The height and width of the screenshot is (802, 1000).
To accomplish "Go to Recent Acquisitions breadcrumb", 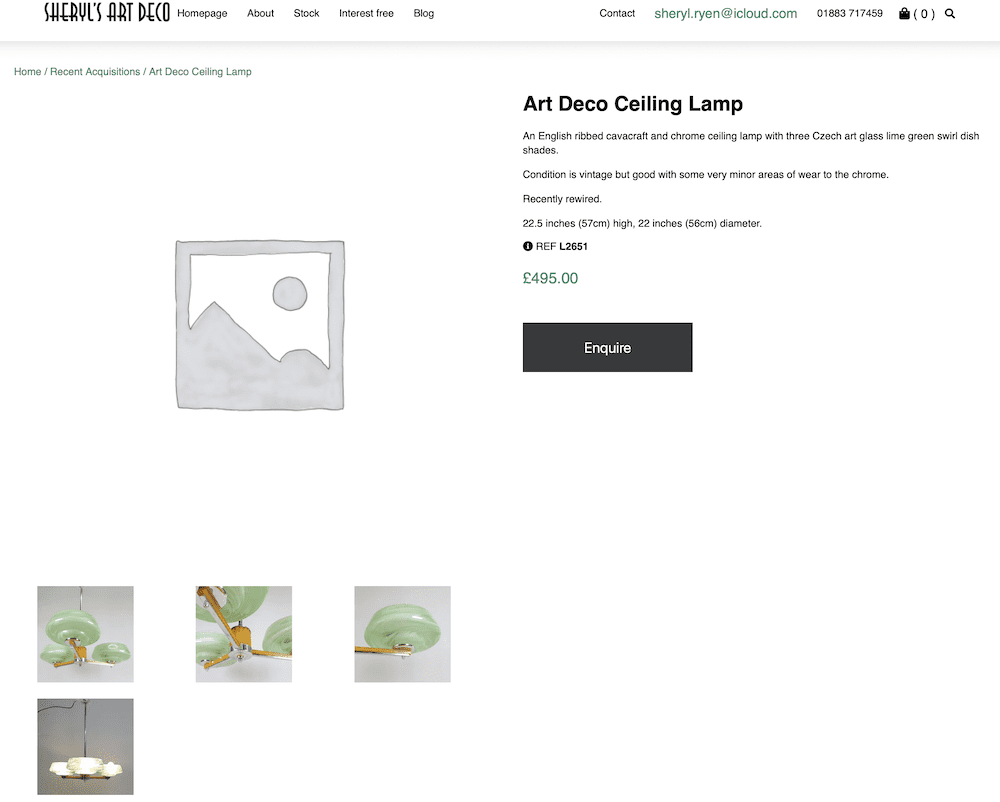I will tap(95, 72).
